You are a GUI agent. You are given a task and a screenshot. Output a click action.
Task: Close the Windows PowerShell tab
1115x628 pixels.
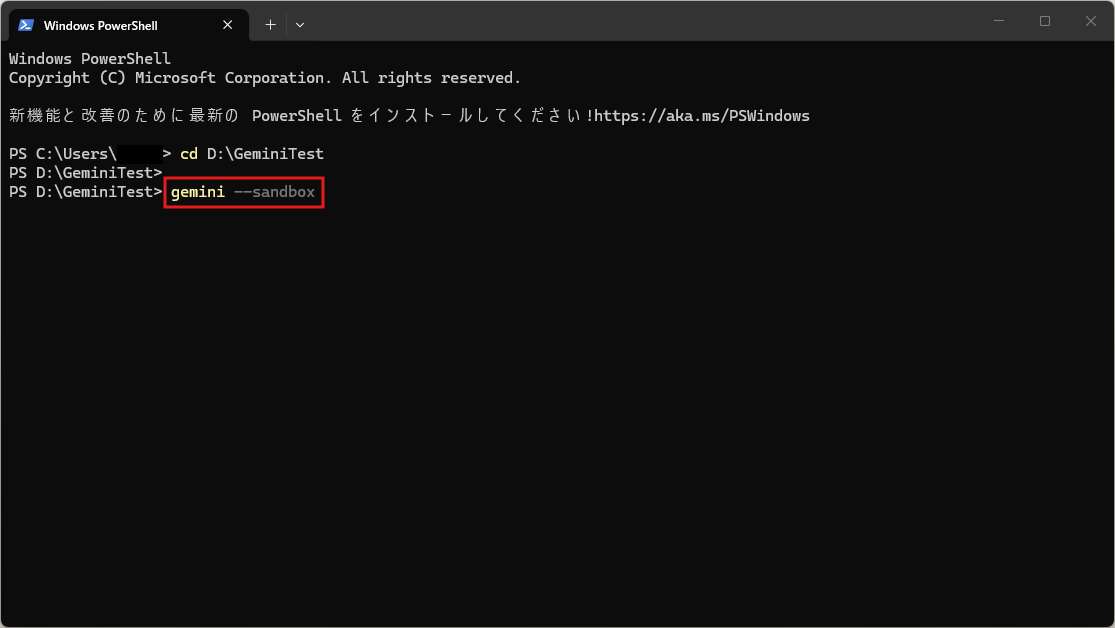click(230, 25)
